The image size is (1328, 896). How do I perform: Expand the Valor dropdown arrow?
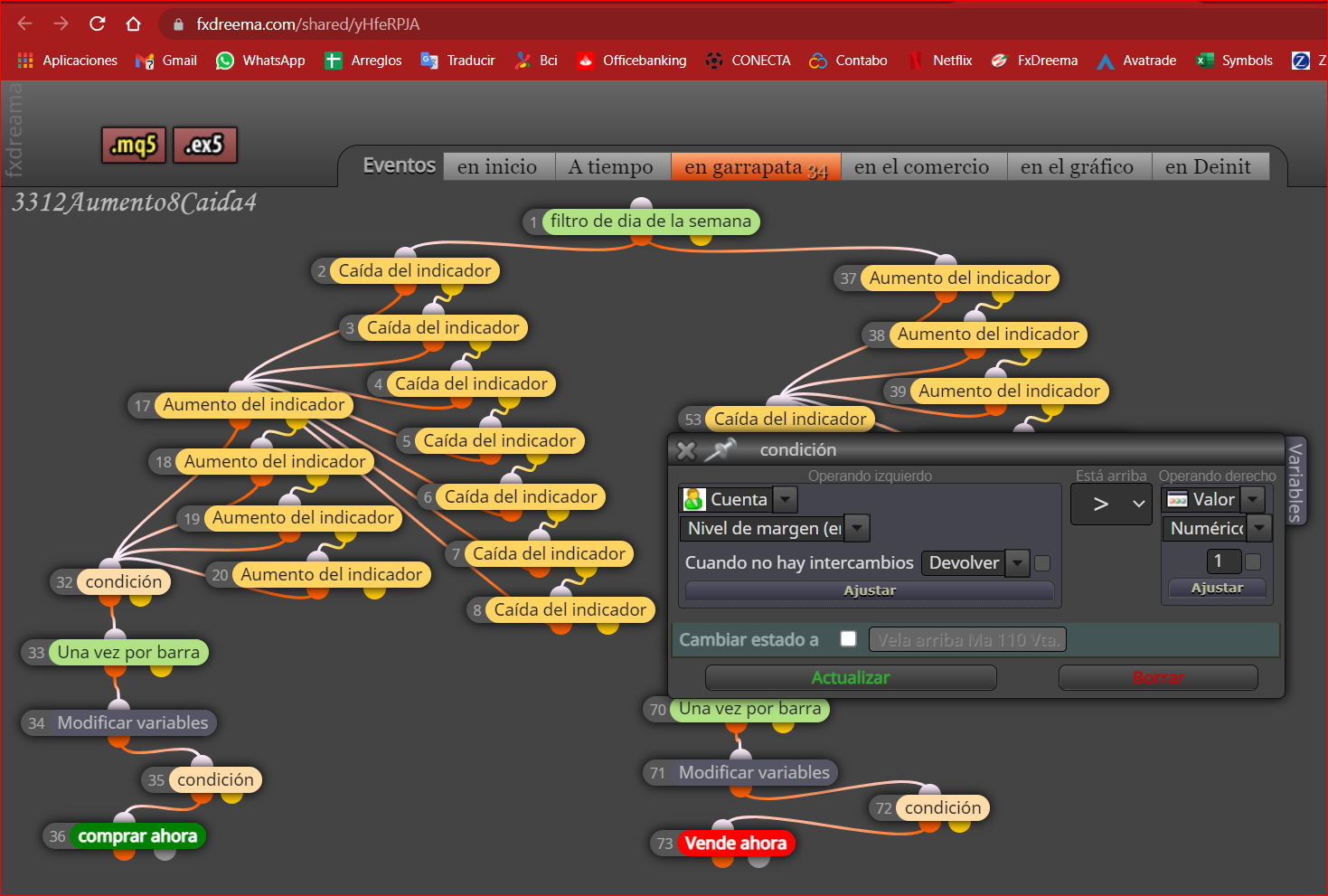(1252, 499)
